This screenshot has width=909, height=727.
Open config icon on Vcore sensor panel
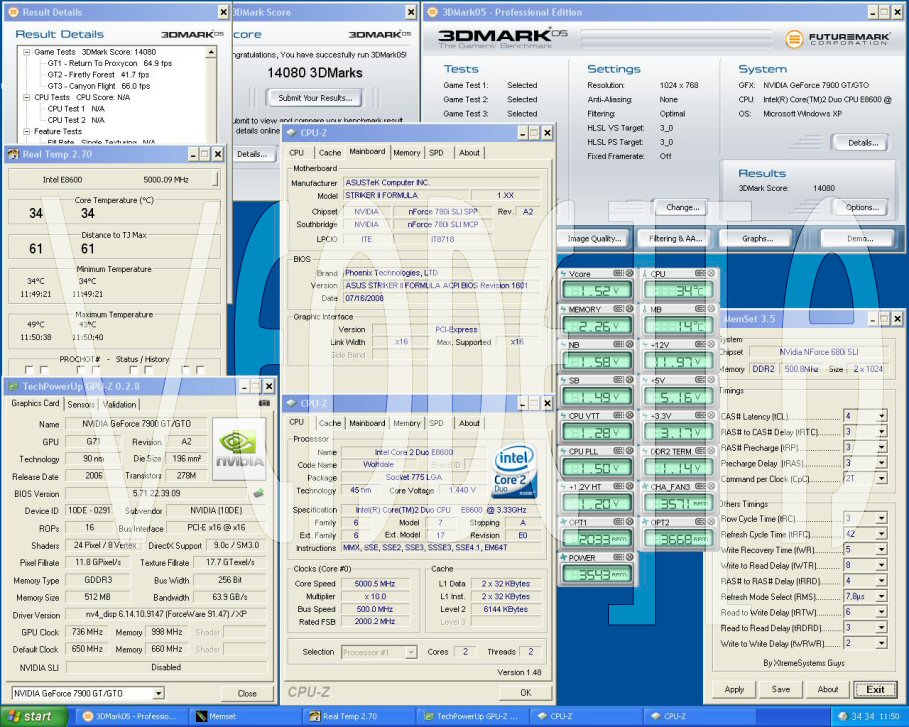tap(619, 273)
